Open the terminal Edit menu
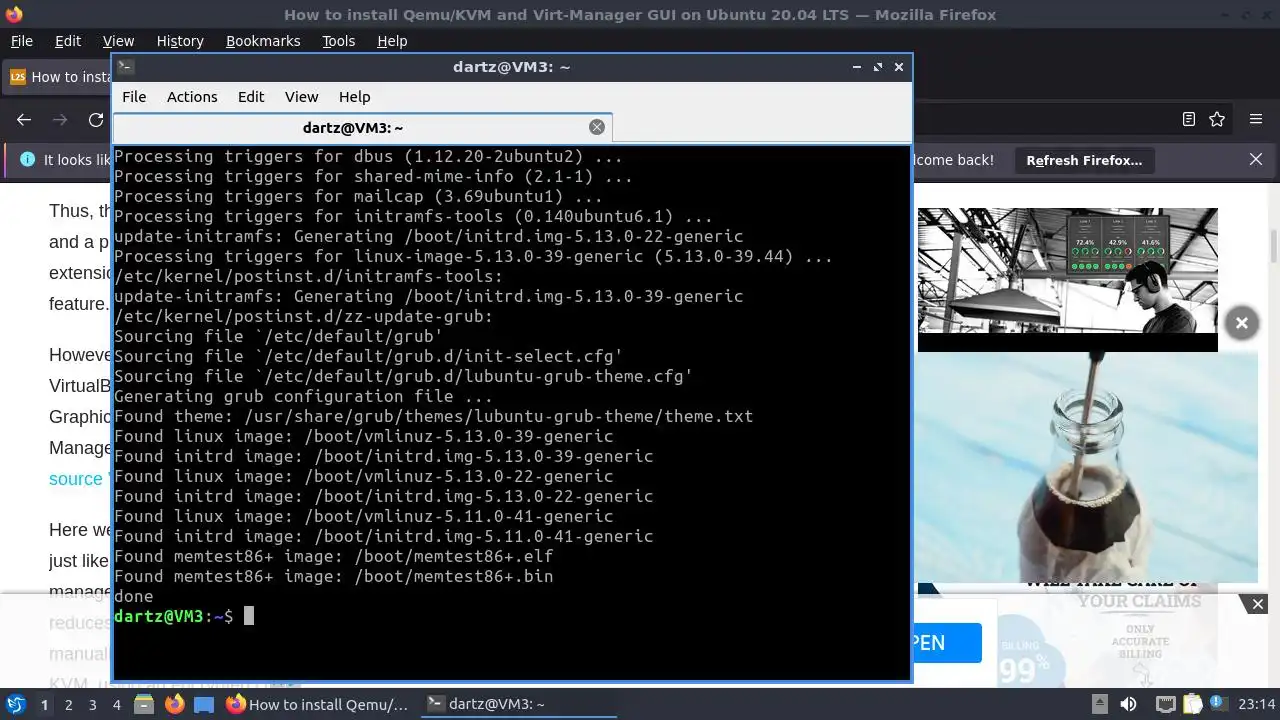 (251, 97)
